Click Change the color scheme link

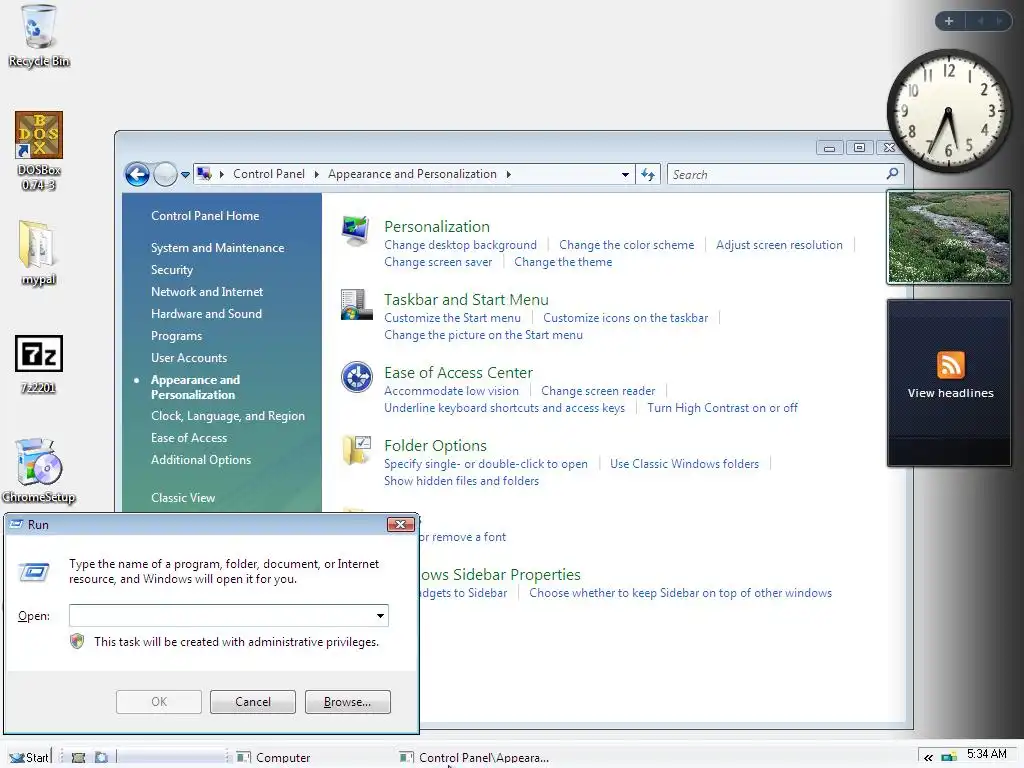pyautogui.click(x=626, y=245)
